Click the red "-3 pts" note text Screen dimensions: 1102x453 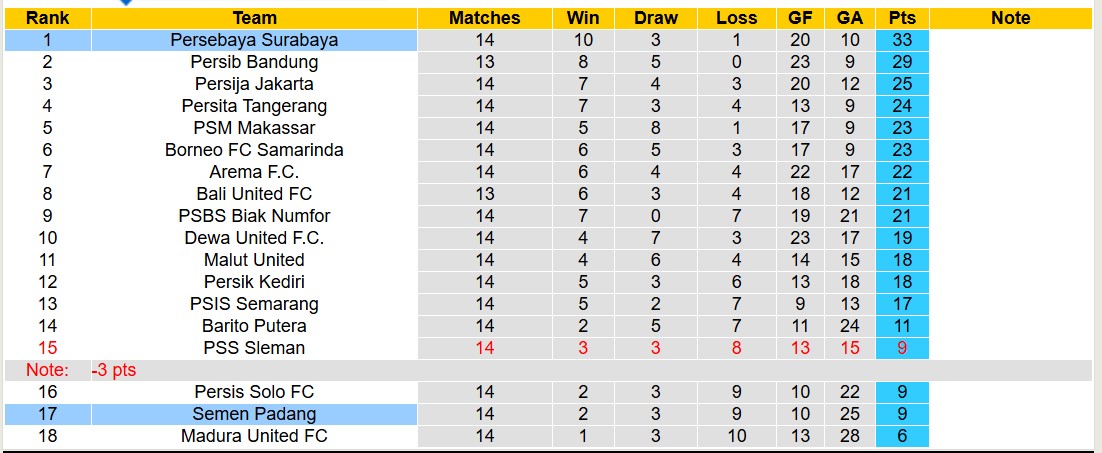113,370
